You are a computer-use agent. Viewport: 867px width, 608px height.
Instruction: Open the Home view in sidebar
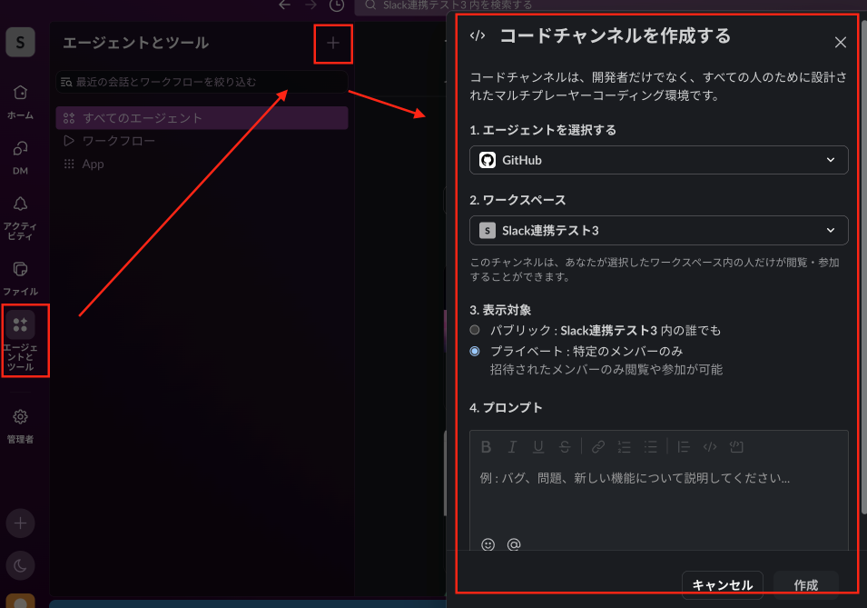click(20, 102)
